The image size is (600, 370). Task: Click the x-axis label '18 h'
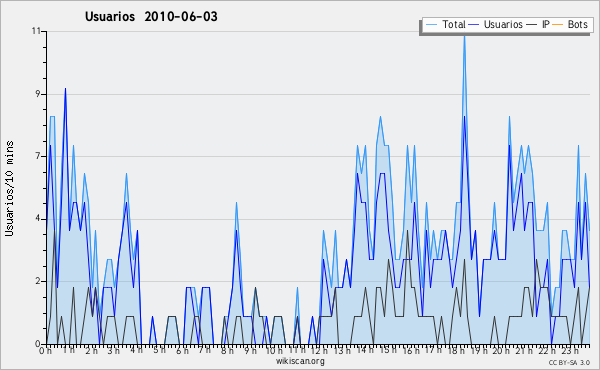pyautogui.click(x=456, y=350)
